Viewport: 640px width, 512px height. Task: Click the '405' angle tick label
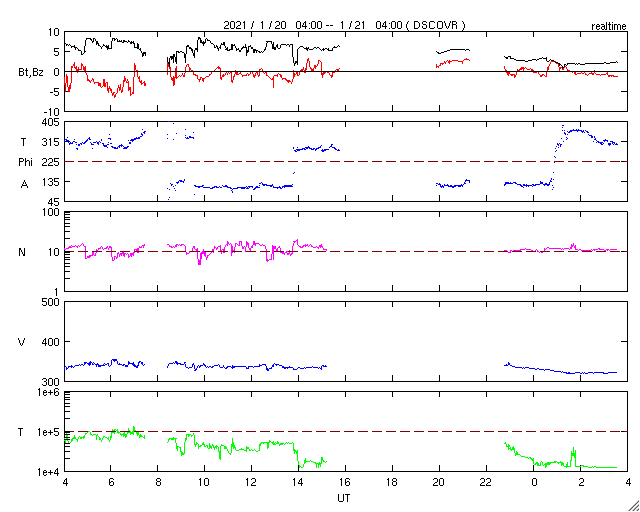tap(52, 122)
